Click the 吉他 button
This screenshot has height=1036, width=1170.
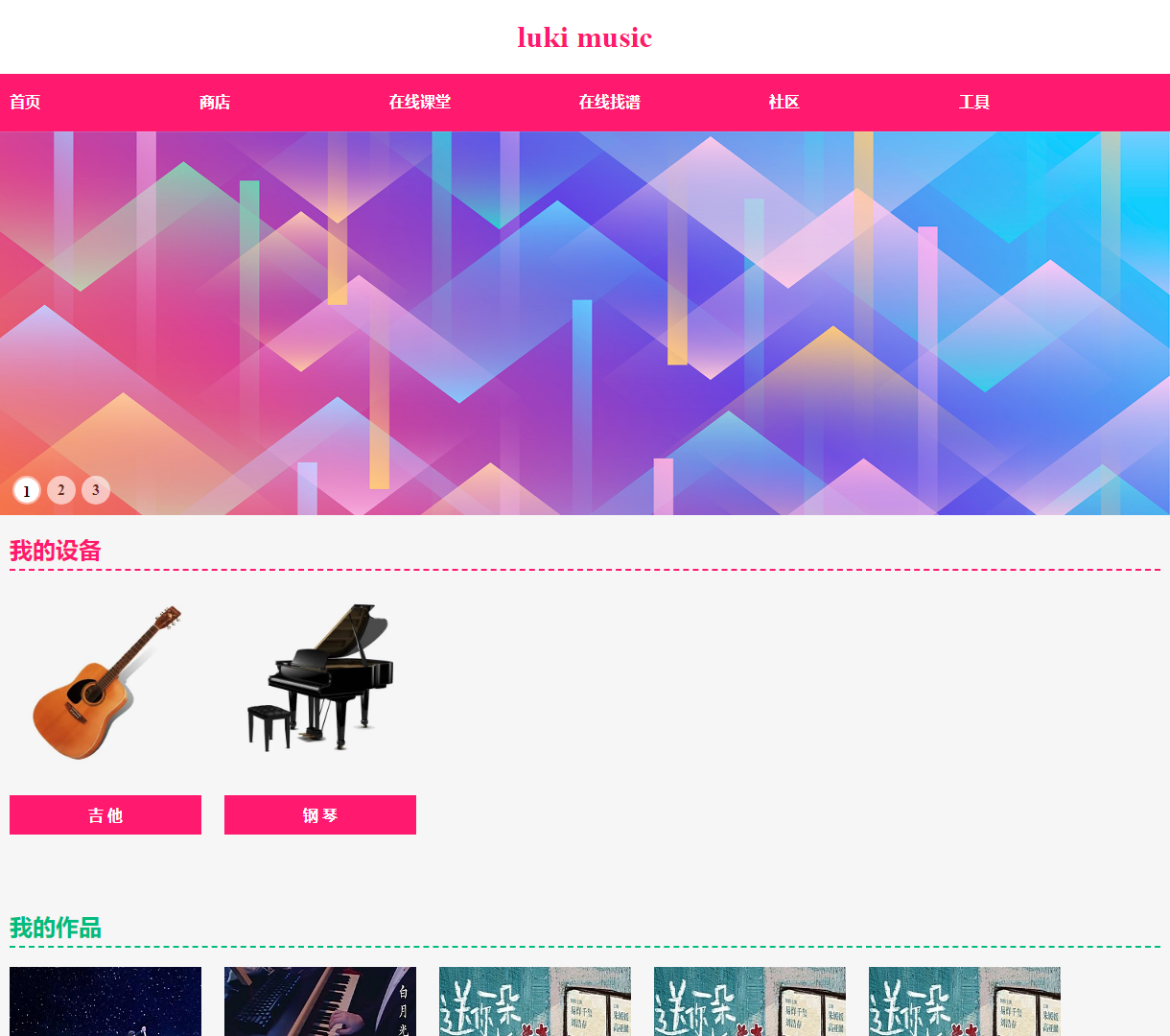105,815
